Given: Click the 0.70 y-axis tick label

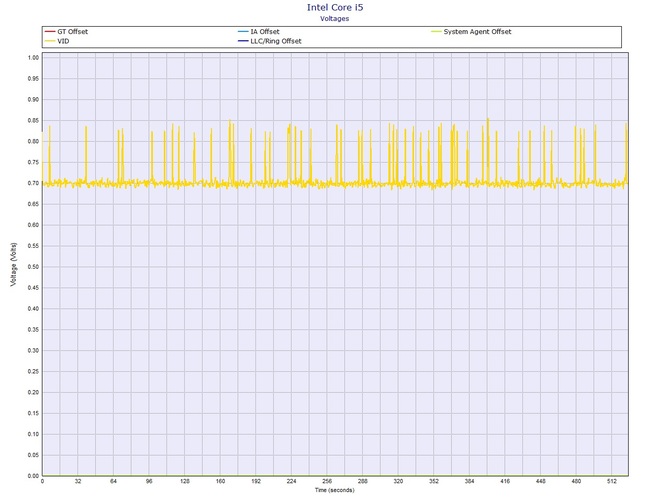Looking at the screenshot, I should coord(33,183).
